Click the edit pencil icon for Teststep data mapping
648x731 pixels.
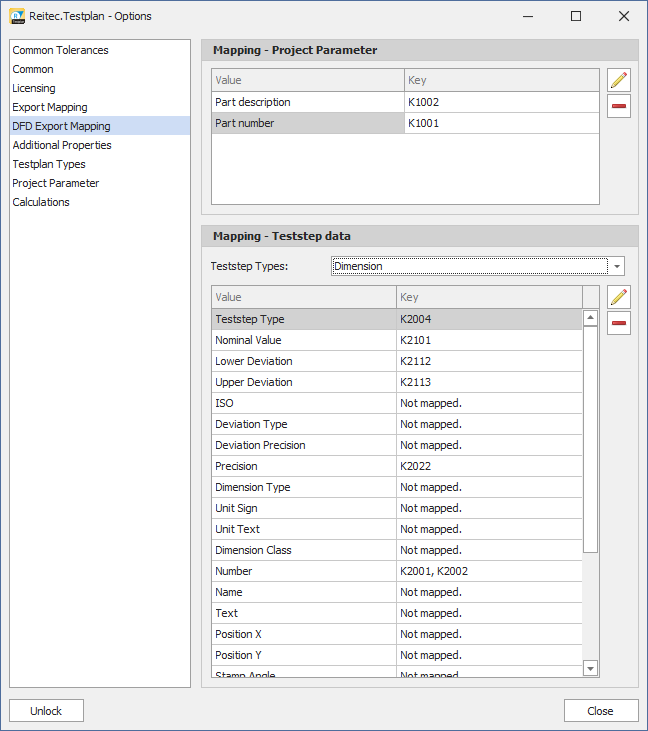pos(619,297)
